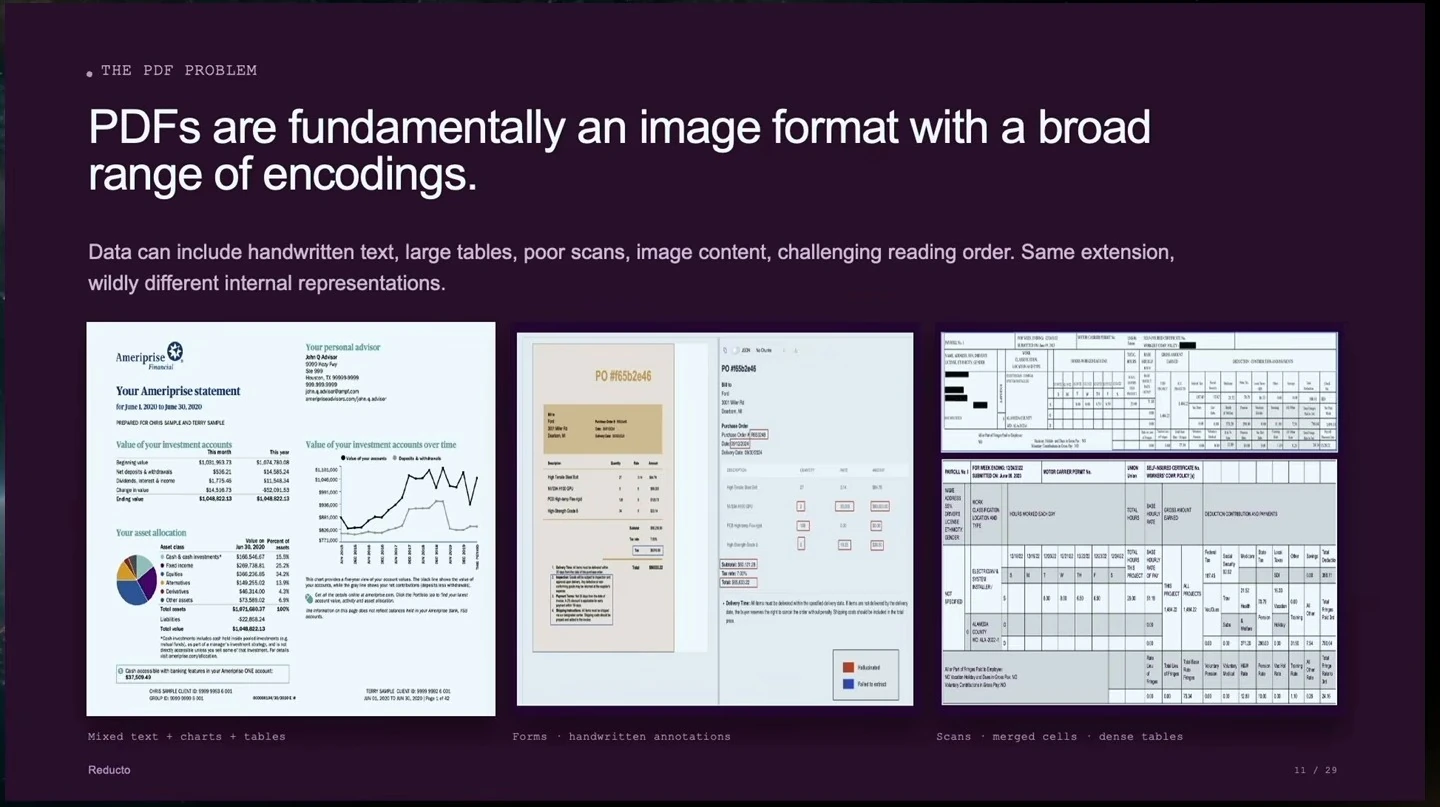
Task: Click 'Your asset allocation' heading
Action: [151, 533]
